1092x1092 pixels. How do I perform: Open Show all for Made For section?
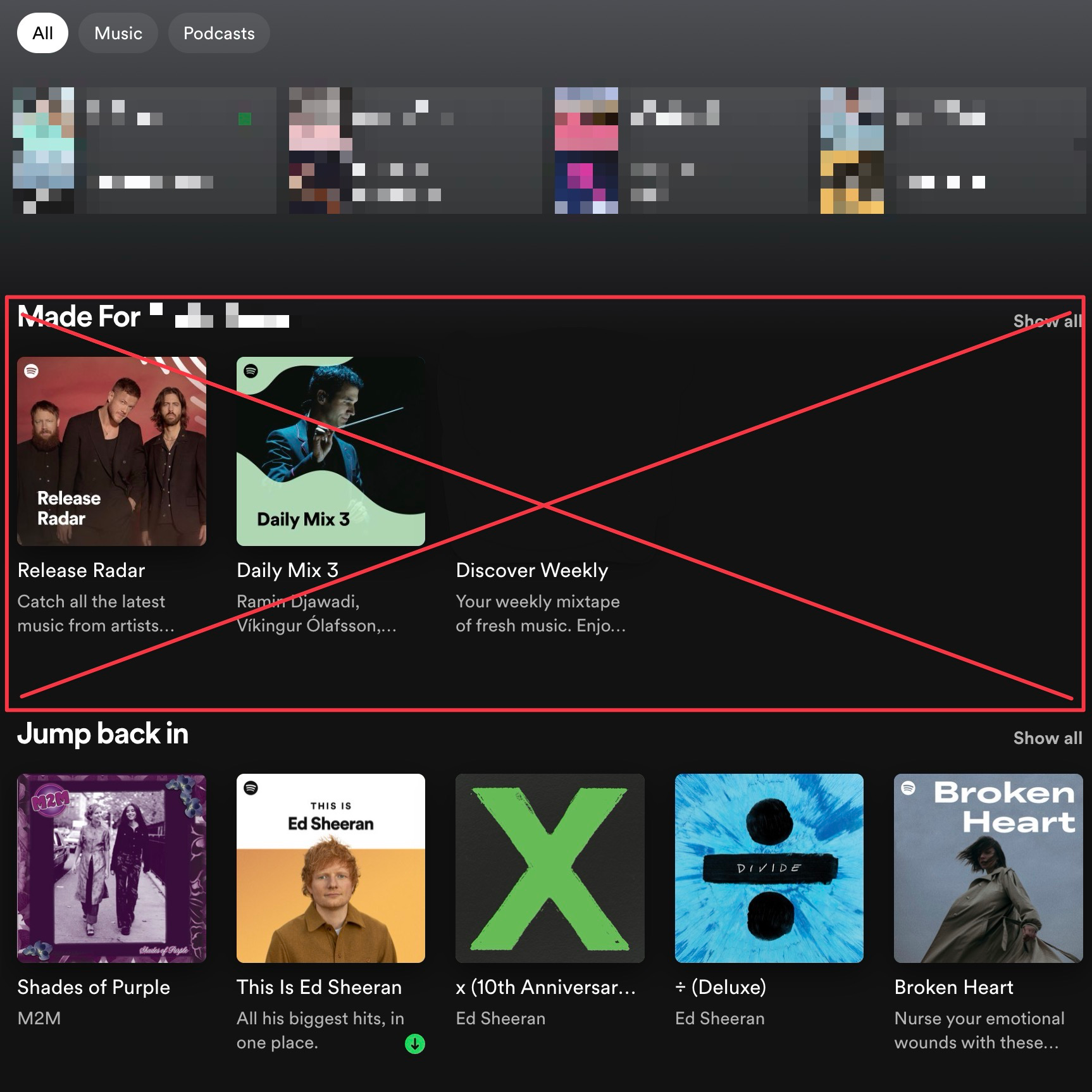click(1048, 321)
